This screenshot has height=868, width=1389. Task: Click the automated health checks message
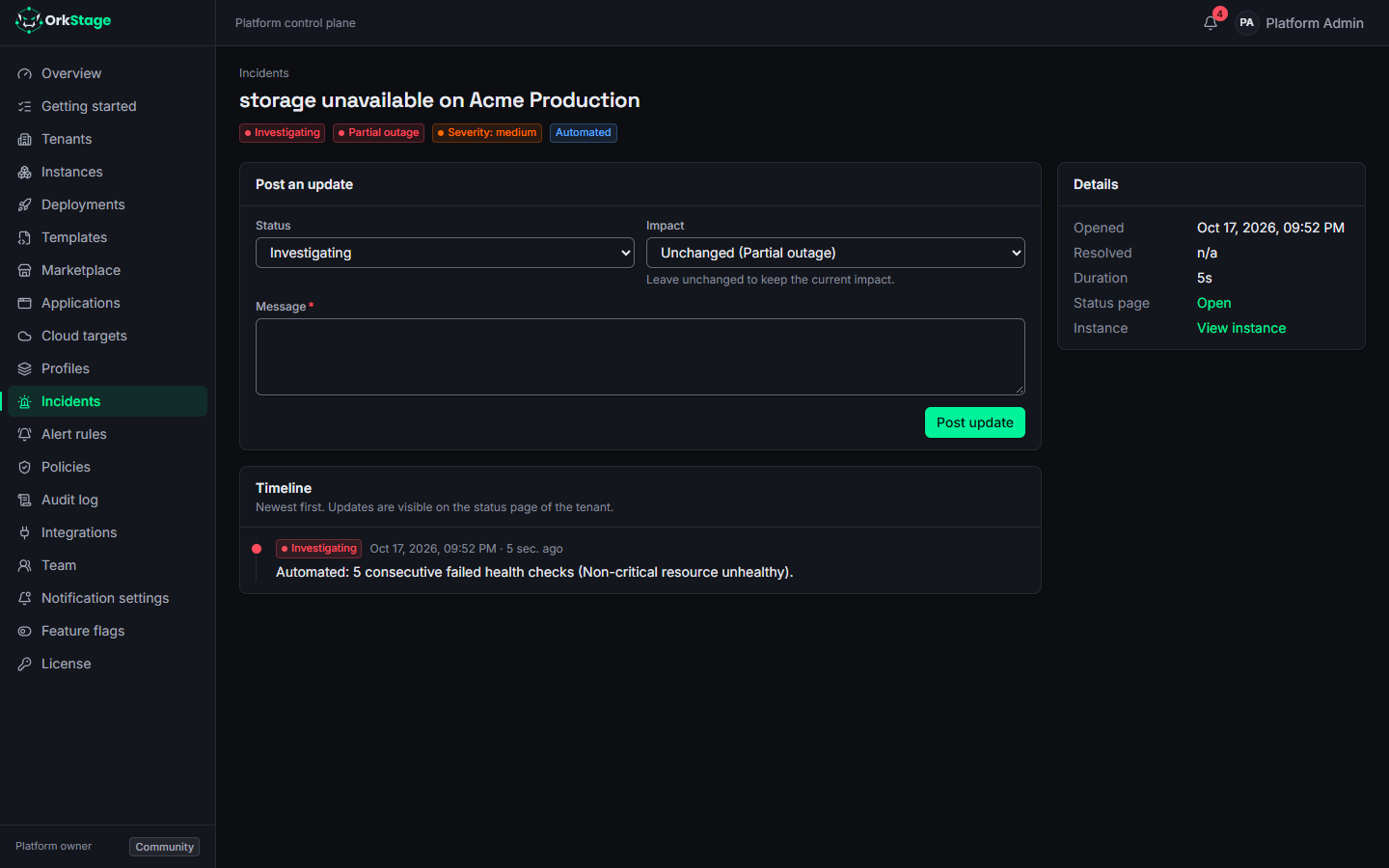click(534, 572)
